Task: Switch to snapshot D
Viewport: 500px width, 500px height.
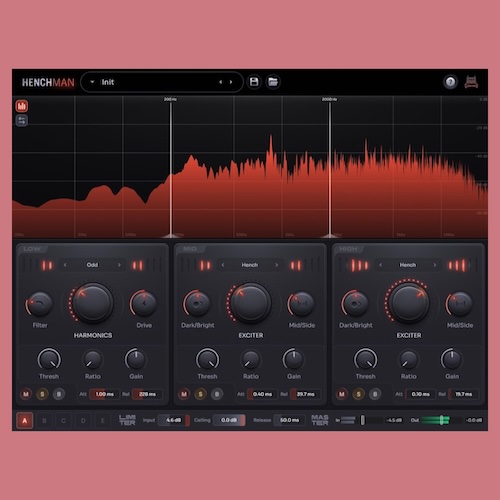Action: tap(83, 421)
